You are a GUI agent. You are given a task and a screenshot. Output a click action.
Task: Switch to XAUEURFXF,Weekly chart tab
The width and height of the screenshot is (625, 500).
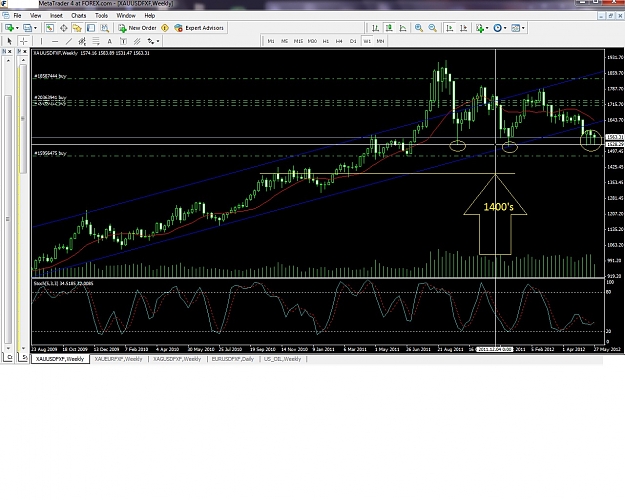118,359
